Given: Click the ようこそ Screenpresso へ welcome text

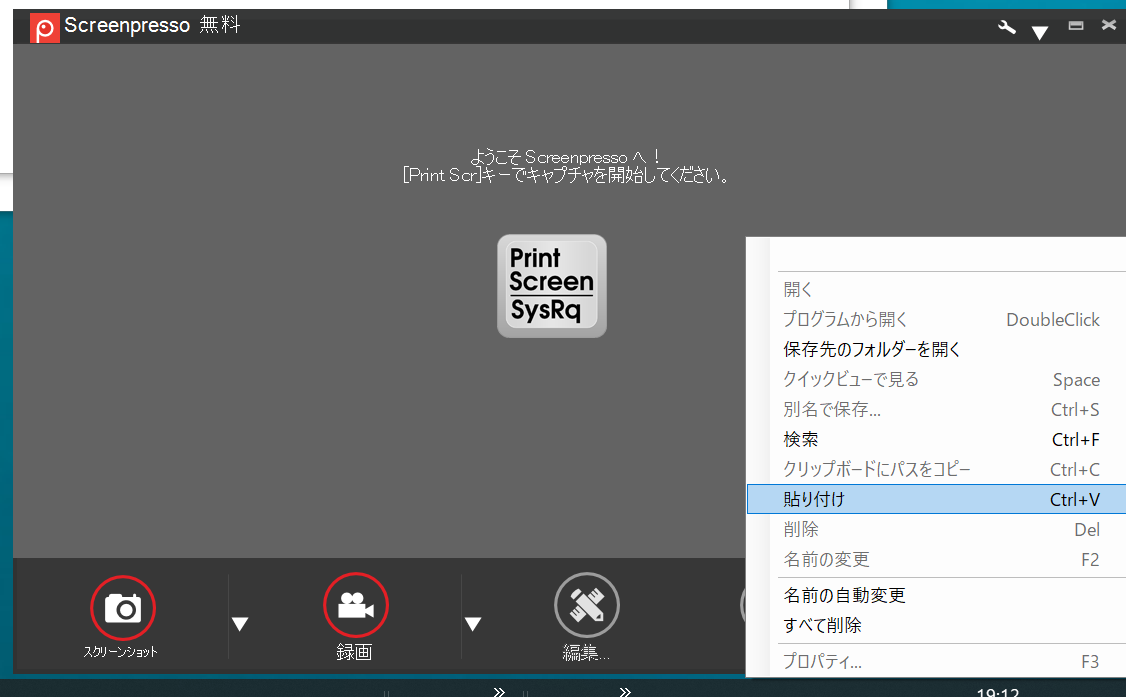Looking at the screenshot, I should 565,157.
